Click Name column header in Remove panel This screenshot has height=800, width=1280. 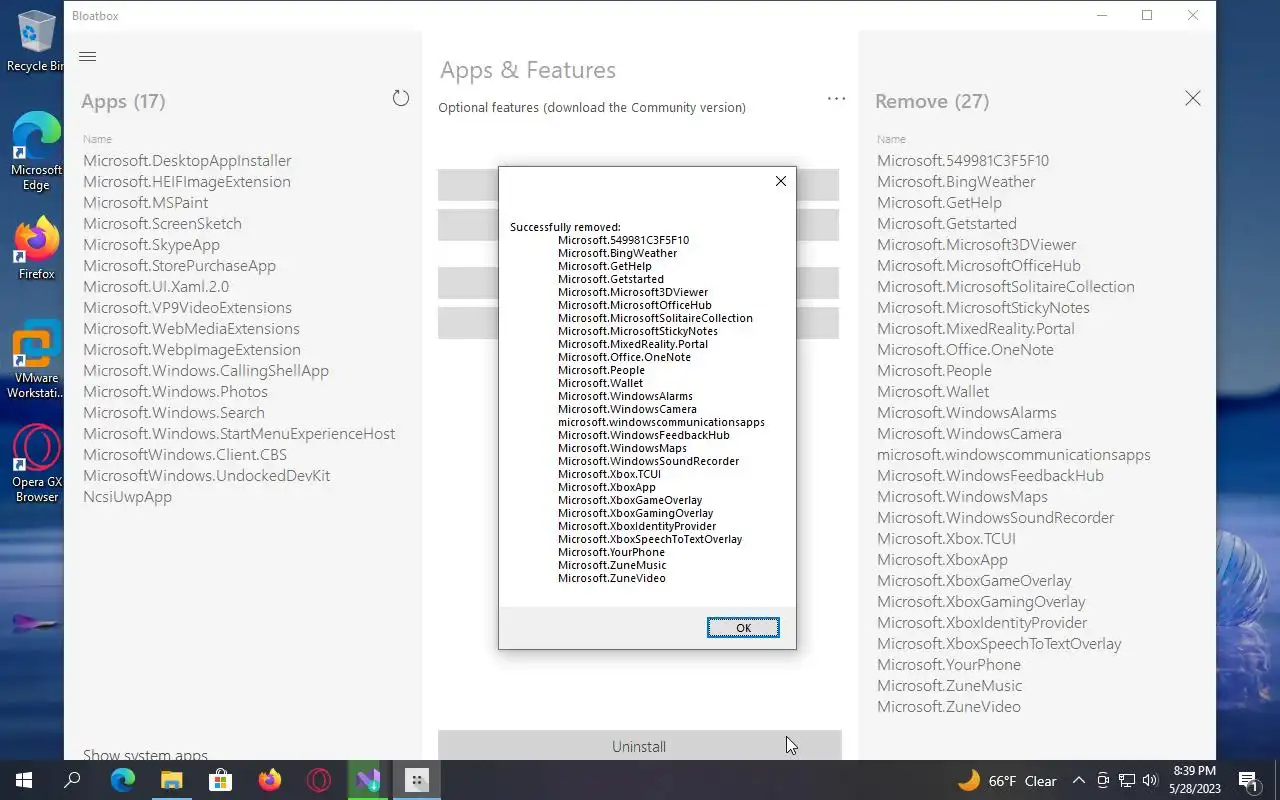(891, 139)
